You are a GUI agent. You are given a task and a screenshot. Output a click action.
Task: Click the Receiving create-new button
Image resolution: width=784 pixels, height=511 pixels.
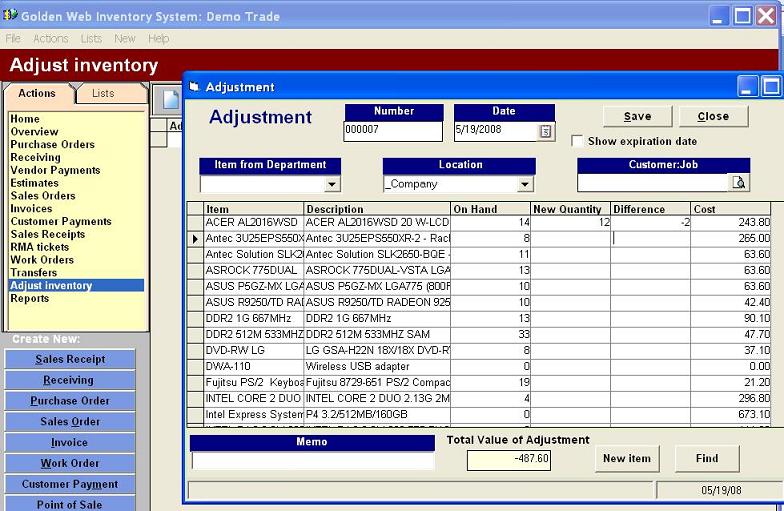click(70, 380)
